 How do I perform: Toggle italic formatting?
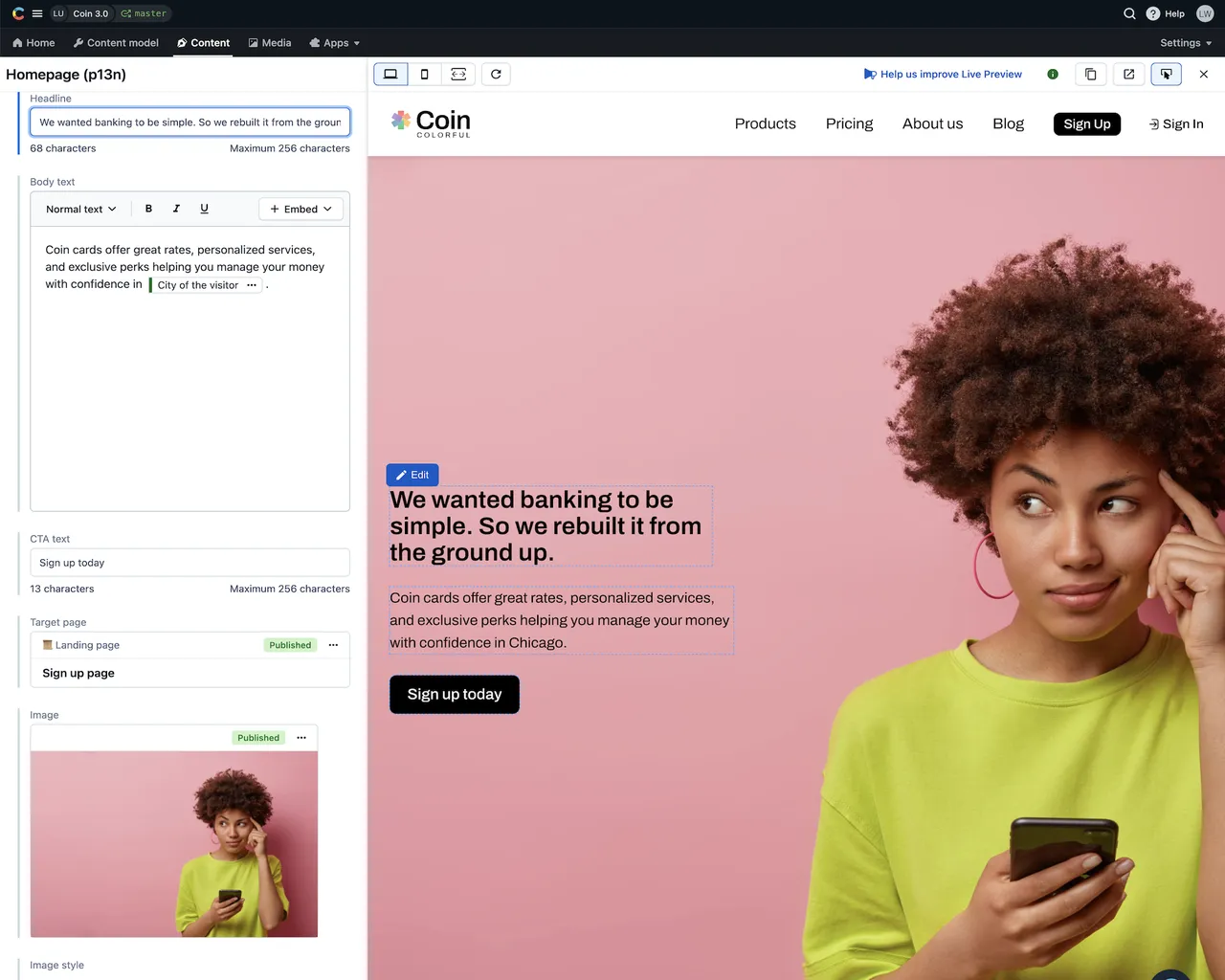point(176,209)
